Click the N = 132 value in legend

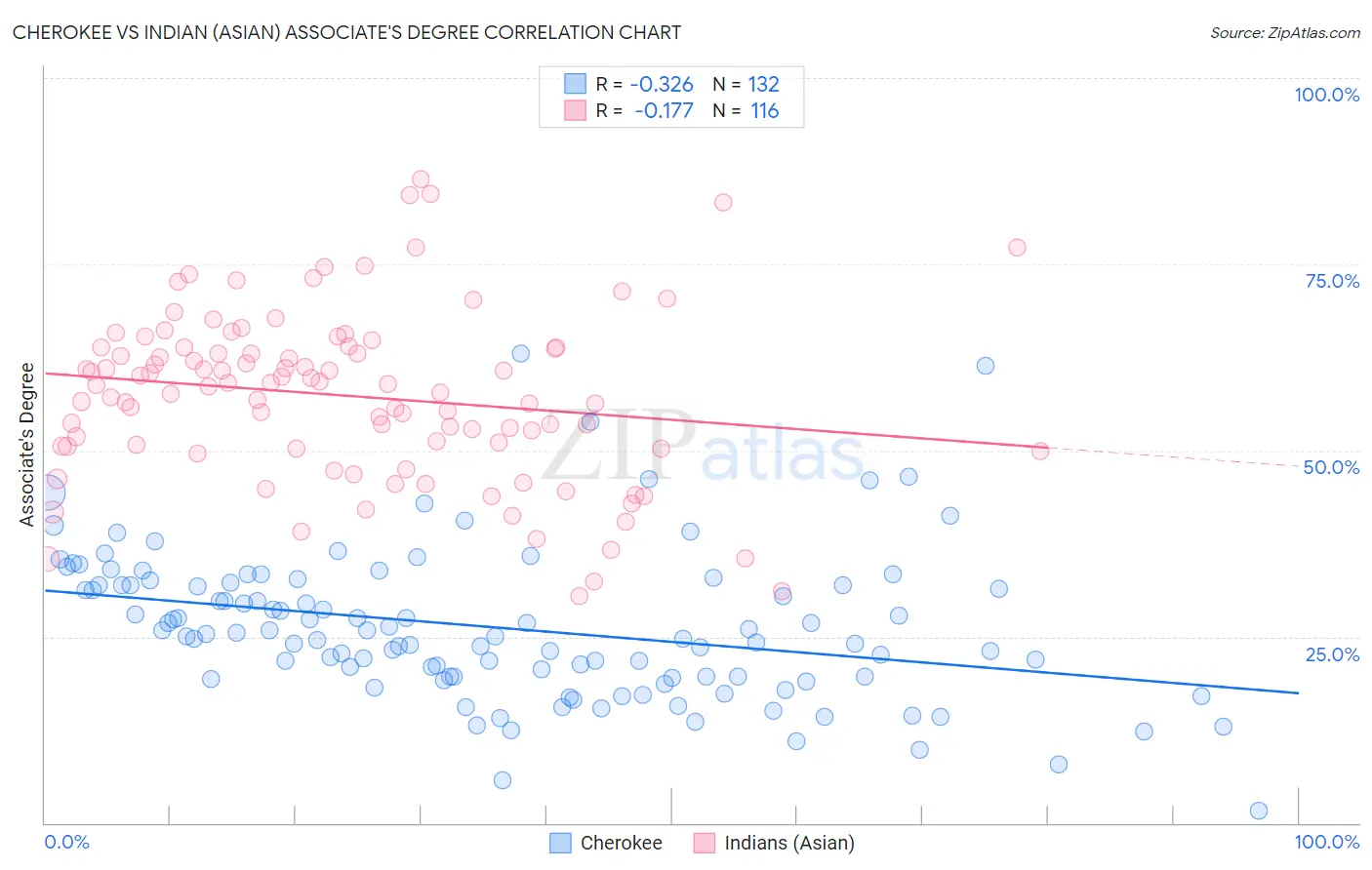(746, 84)
